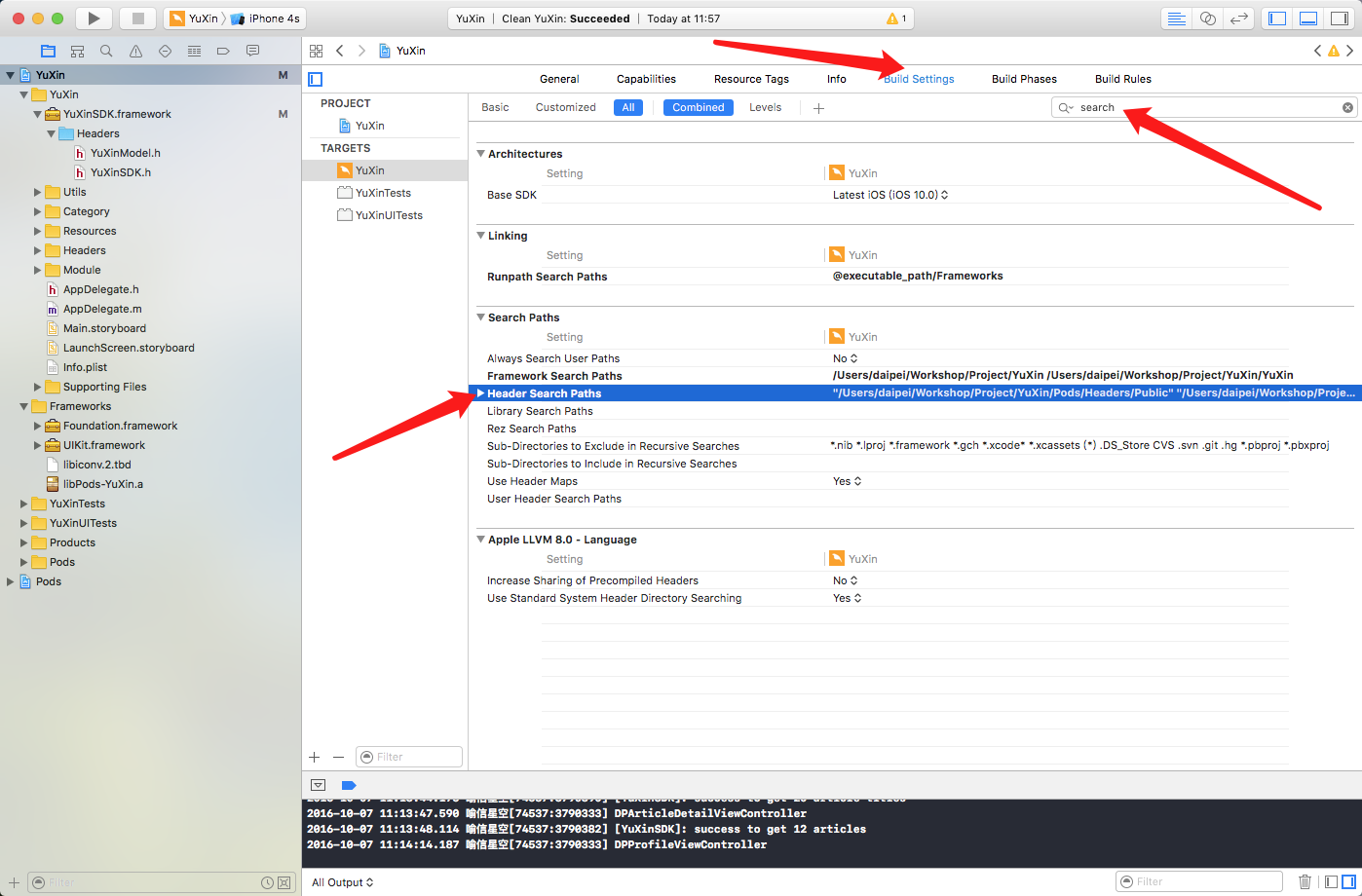Viewport: 1362px width, 896px height.
Task: Open the report navigator
Action: tap(252, 51)
